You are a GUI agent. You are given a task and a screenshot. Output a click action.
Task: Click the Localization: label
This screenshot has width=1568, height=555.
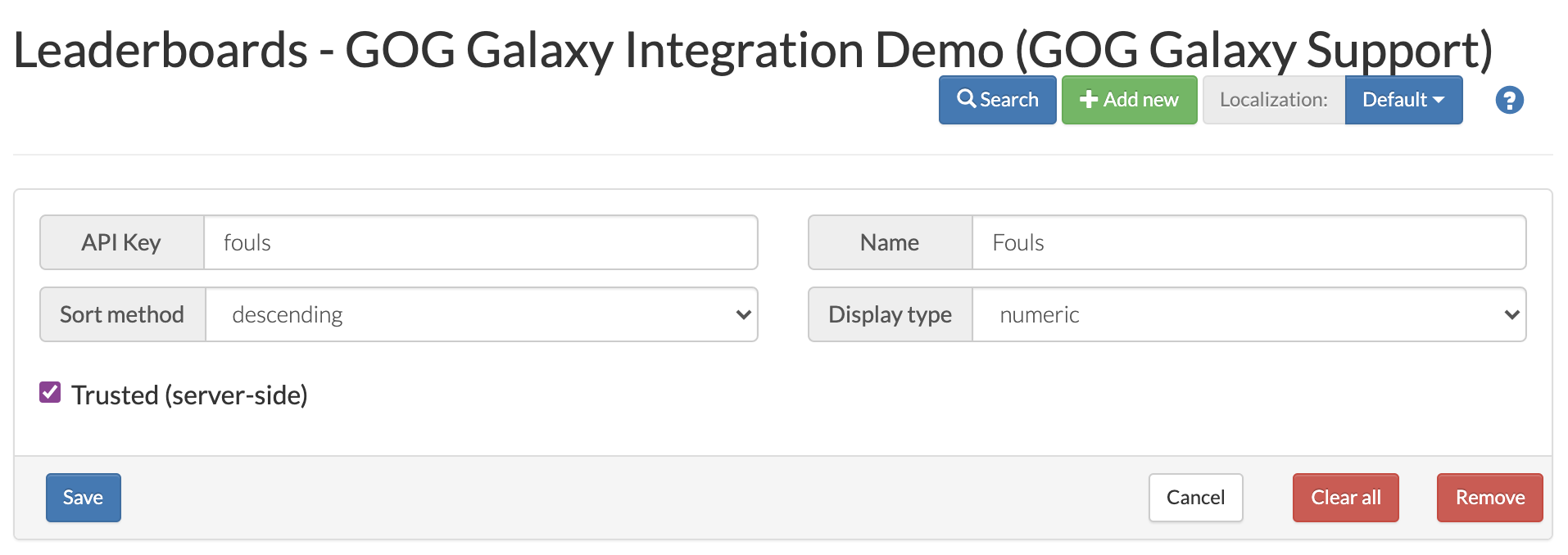[1273, 100]
